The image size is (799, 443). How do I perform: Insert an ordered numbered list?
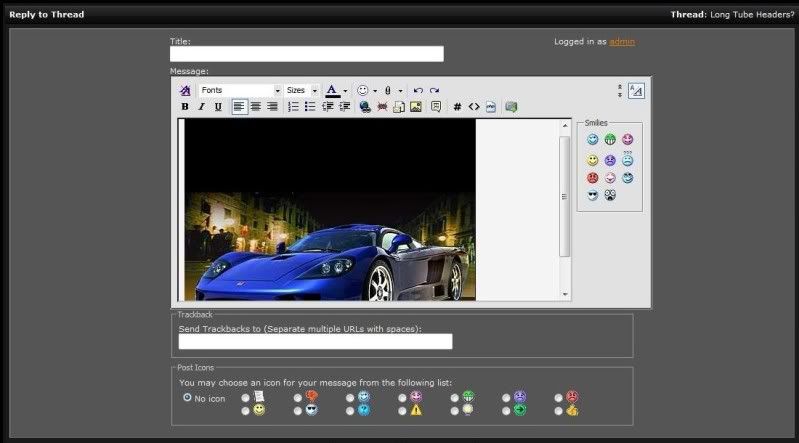(293, 107)
